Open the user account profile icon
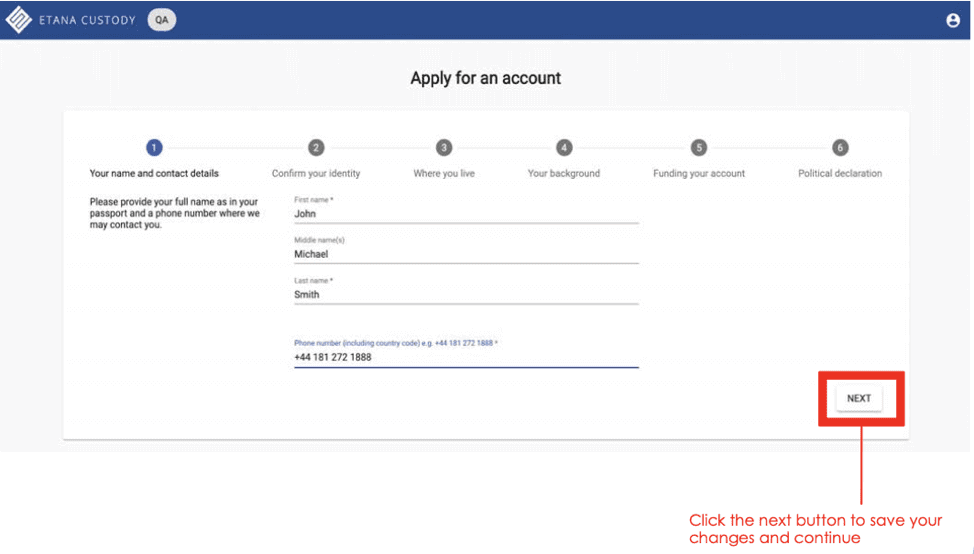Screen dimensions: 974x554 (952, 20)
